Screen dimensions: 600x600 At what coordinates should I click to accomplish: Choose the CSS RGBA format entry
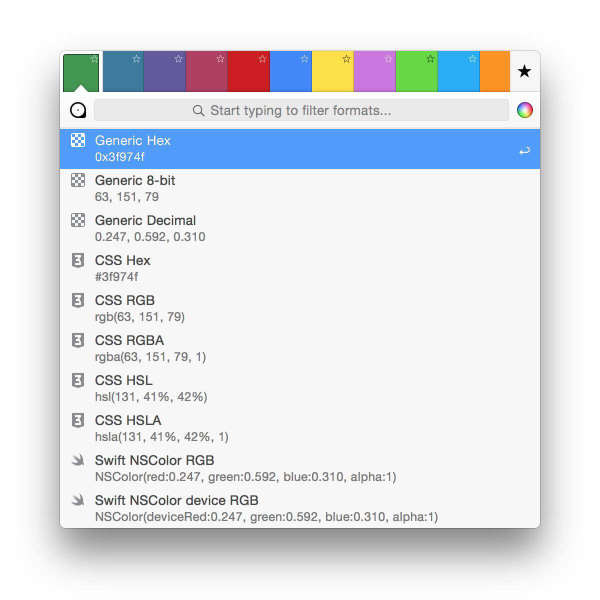coord(300,349)
